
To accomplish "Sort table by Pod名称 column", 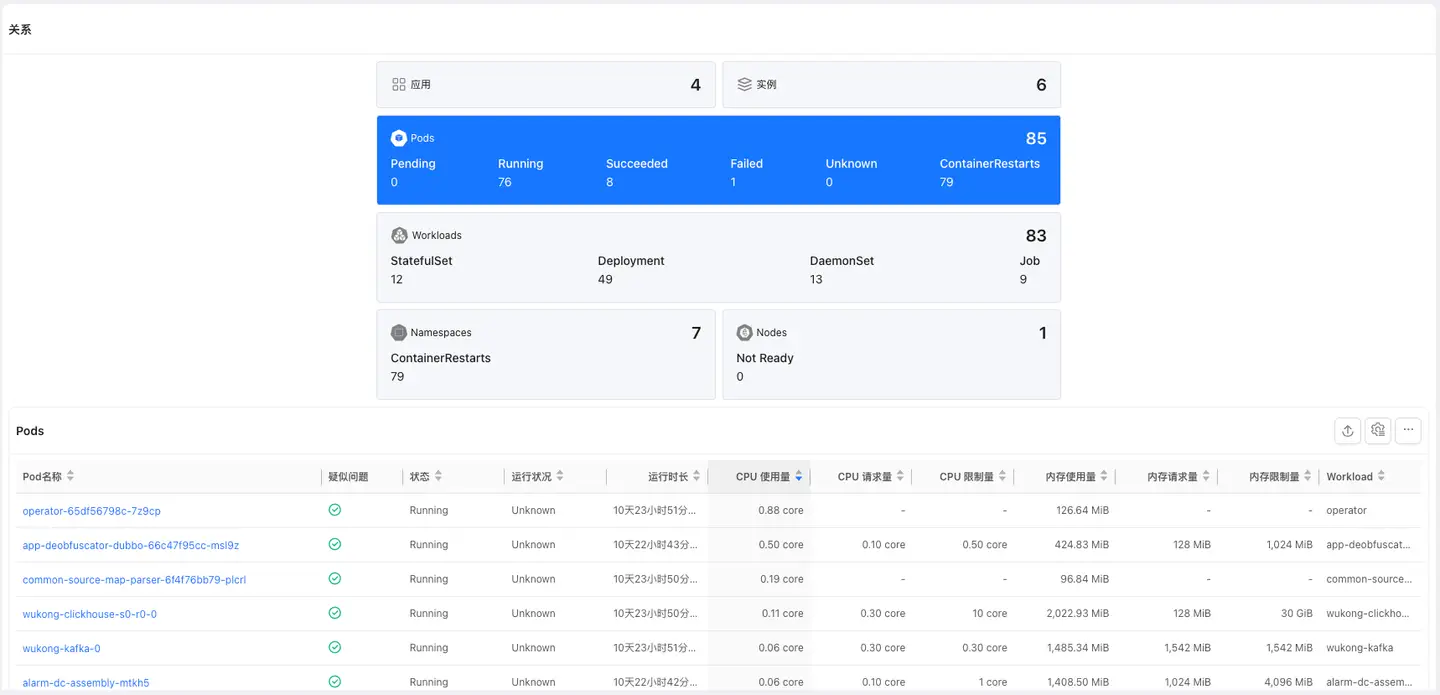I will (70, 477).
